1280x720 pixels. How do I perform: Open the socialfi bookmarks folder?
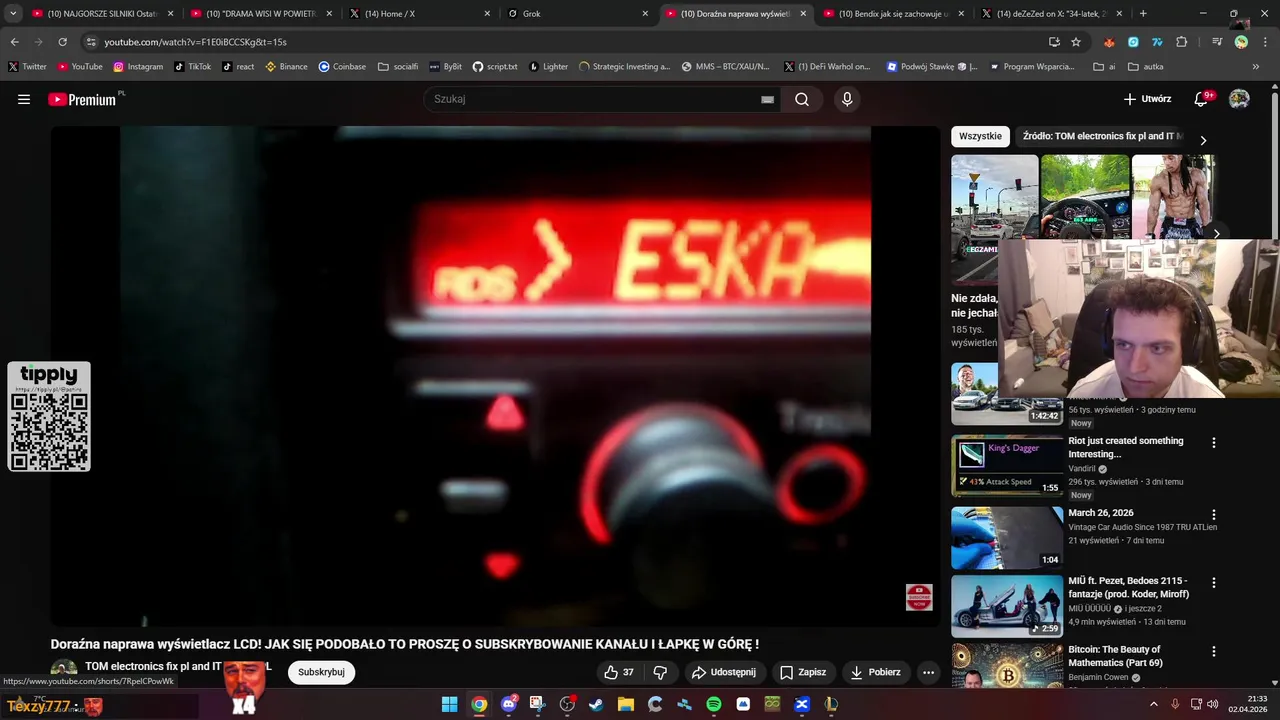397,67
